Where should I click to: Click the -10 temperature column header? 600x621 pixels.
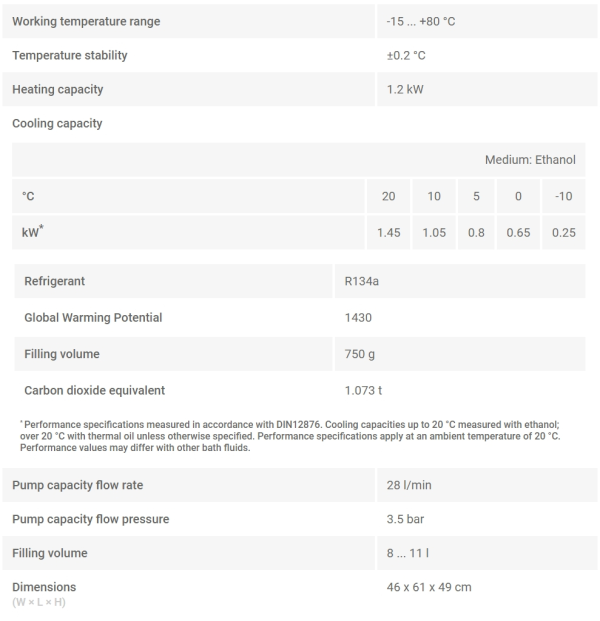point(563,197)
